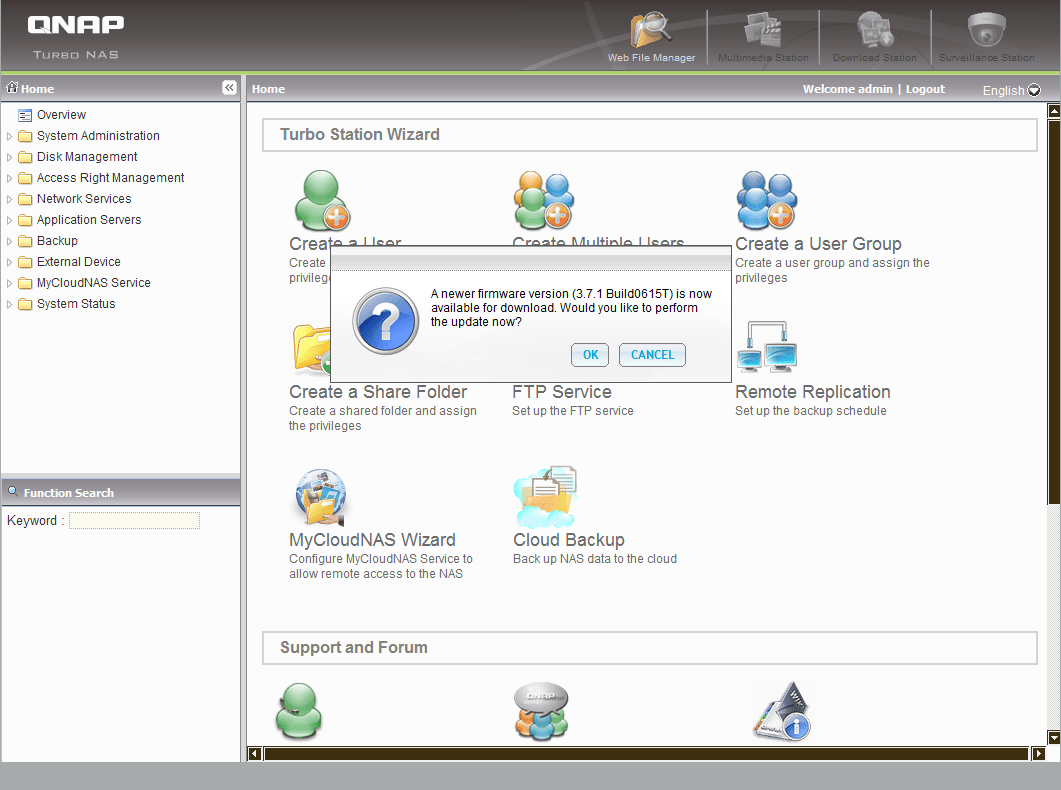Viewport: 1061px width, 790px height.
Task: Click the 'Support and Forum' heading
Action: click(353, 647)
